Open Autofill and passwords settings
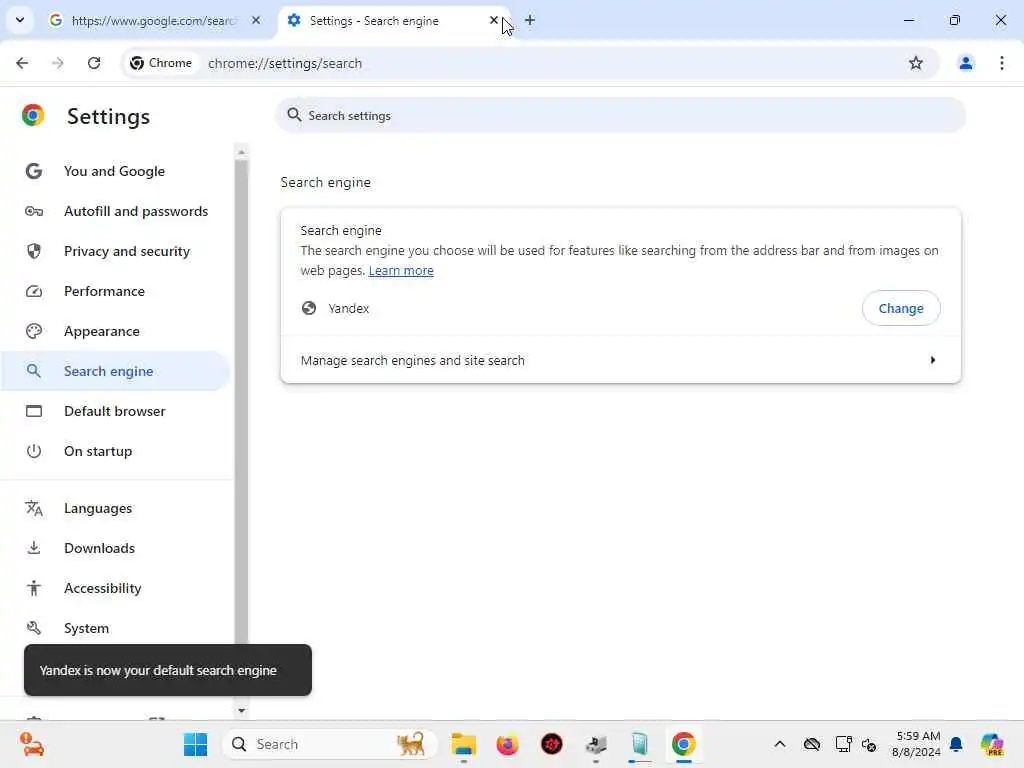The height and width of the screenshot is (768, 1024). pyautogui.click(x=114, y=211)
